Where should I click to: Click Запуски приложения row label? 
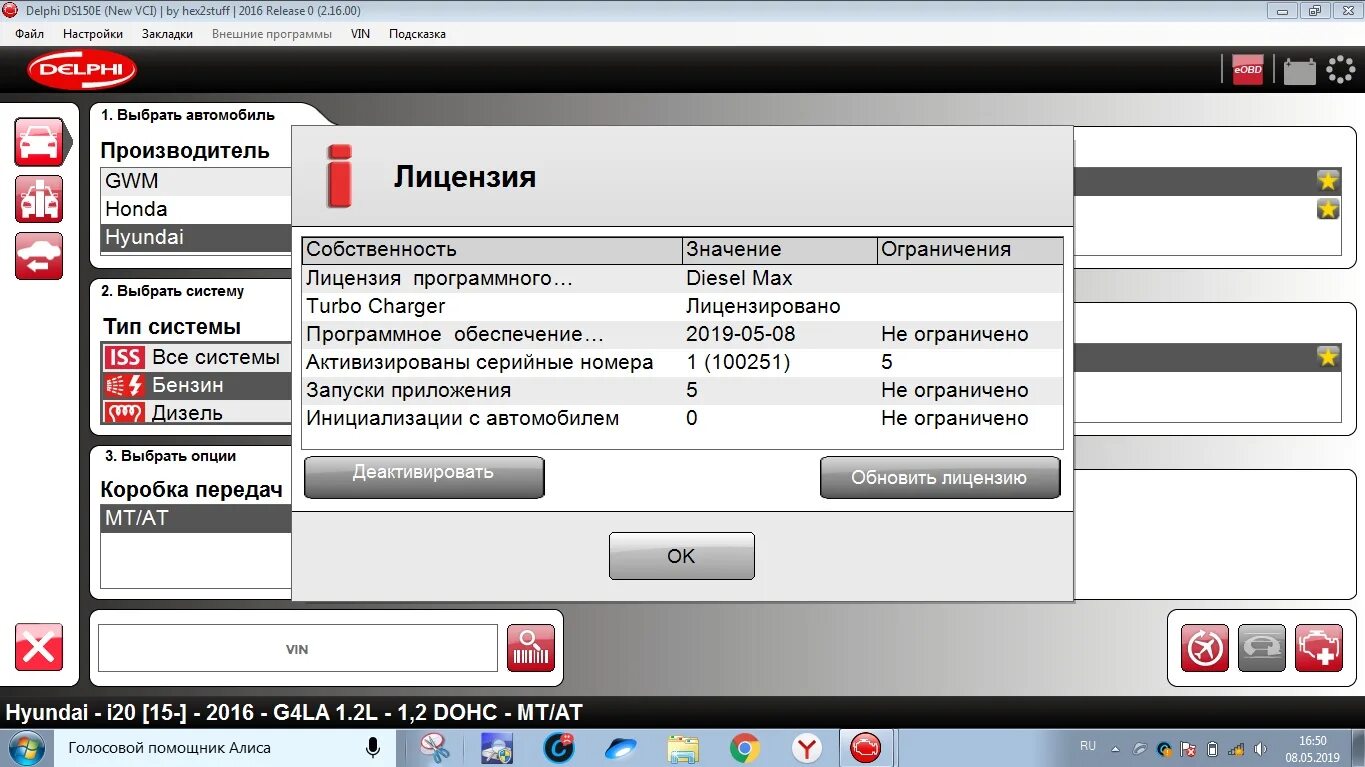408,390
